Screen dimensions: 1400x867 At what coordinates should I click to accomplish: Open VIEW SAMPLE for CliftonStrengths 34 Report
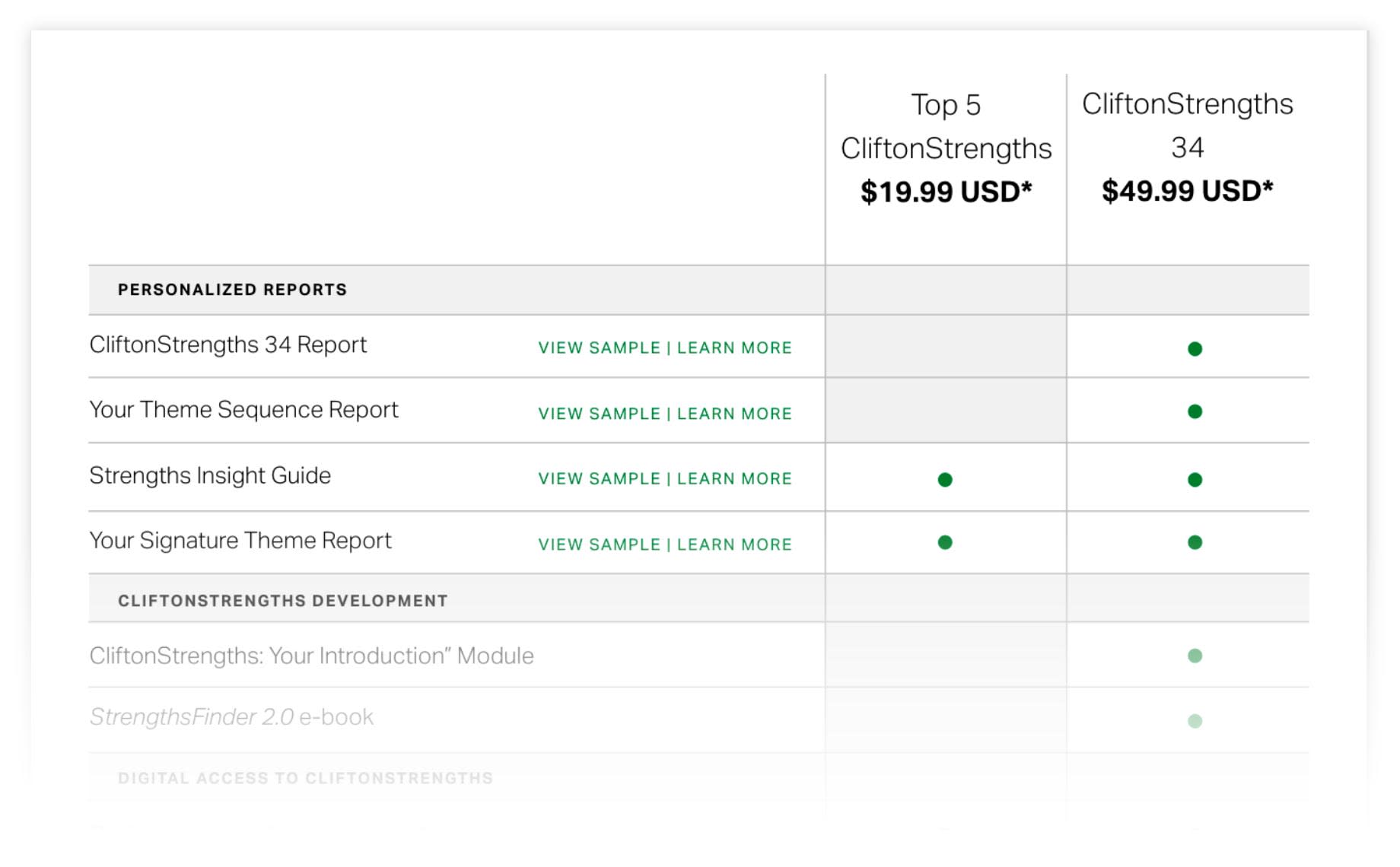600,348
